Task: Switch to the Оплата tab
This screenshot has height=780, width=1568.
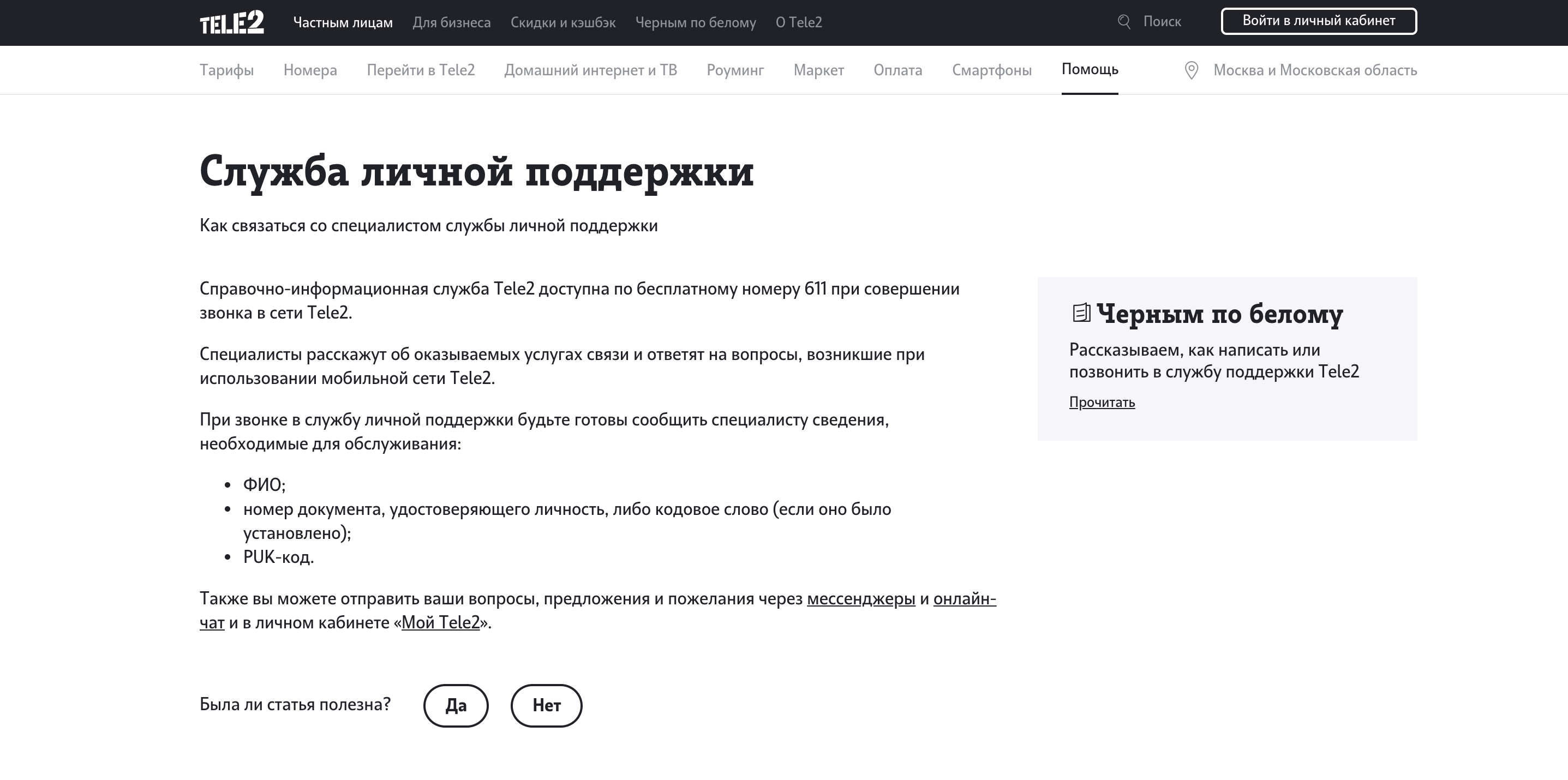Action: [x=897, y=69]
